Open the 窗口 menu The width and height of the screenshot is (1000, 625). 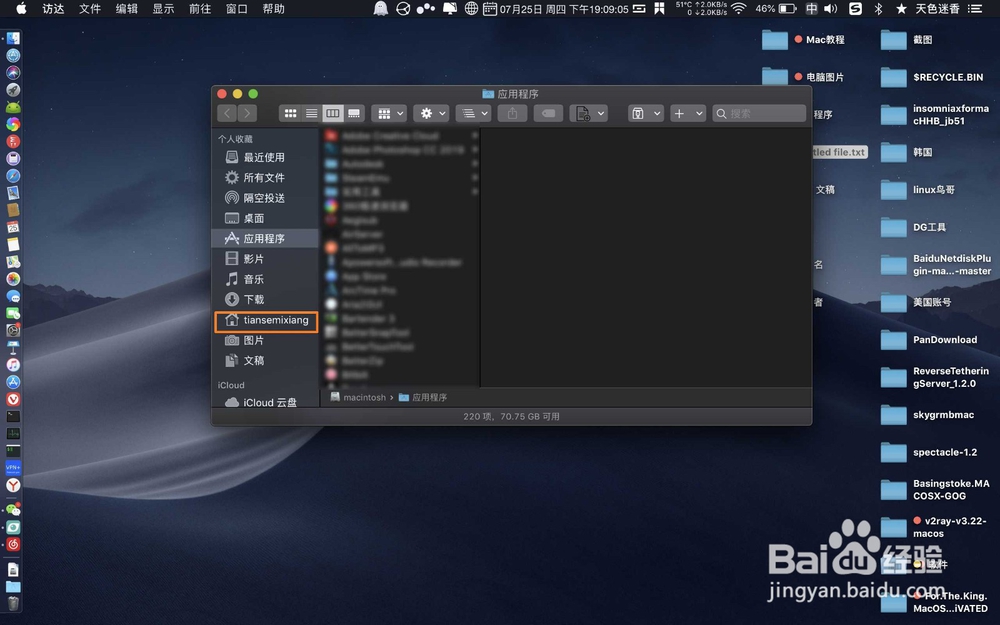(x=237, y=8)
